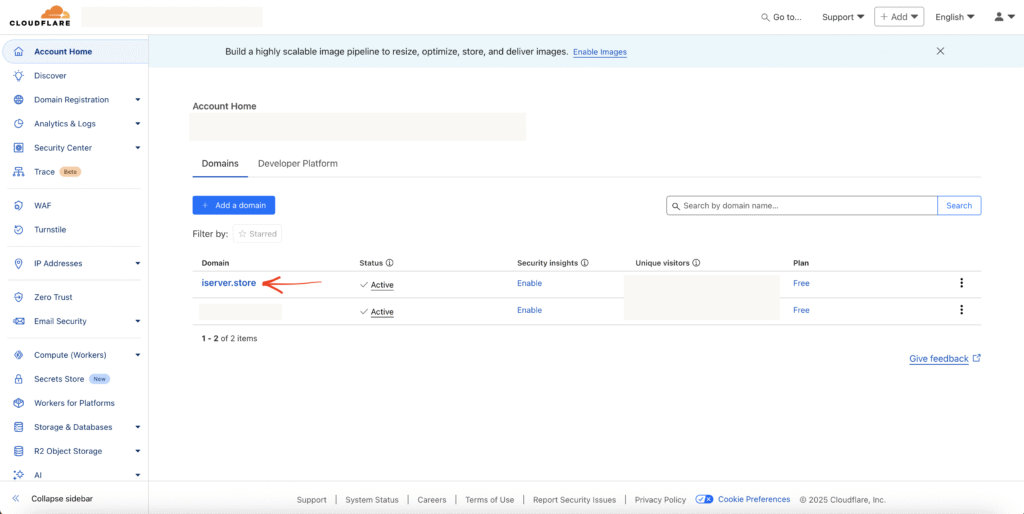This screenshot has height=514, width=1024.
Task: Open the iserver.store domain link
Action: click(229, 283)
